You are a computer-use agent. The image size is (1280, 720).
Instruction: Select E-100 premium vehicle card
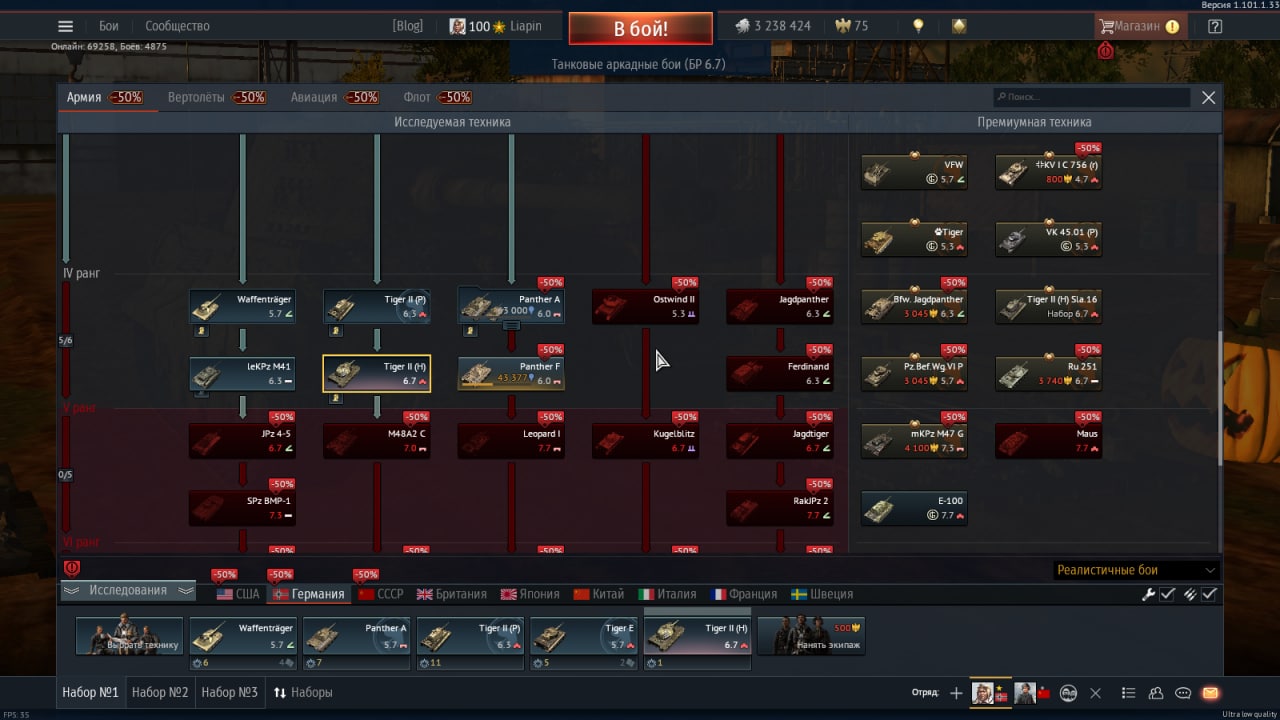pos(914,508)
